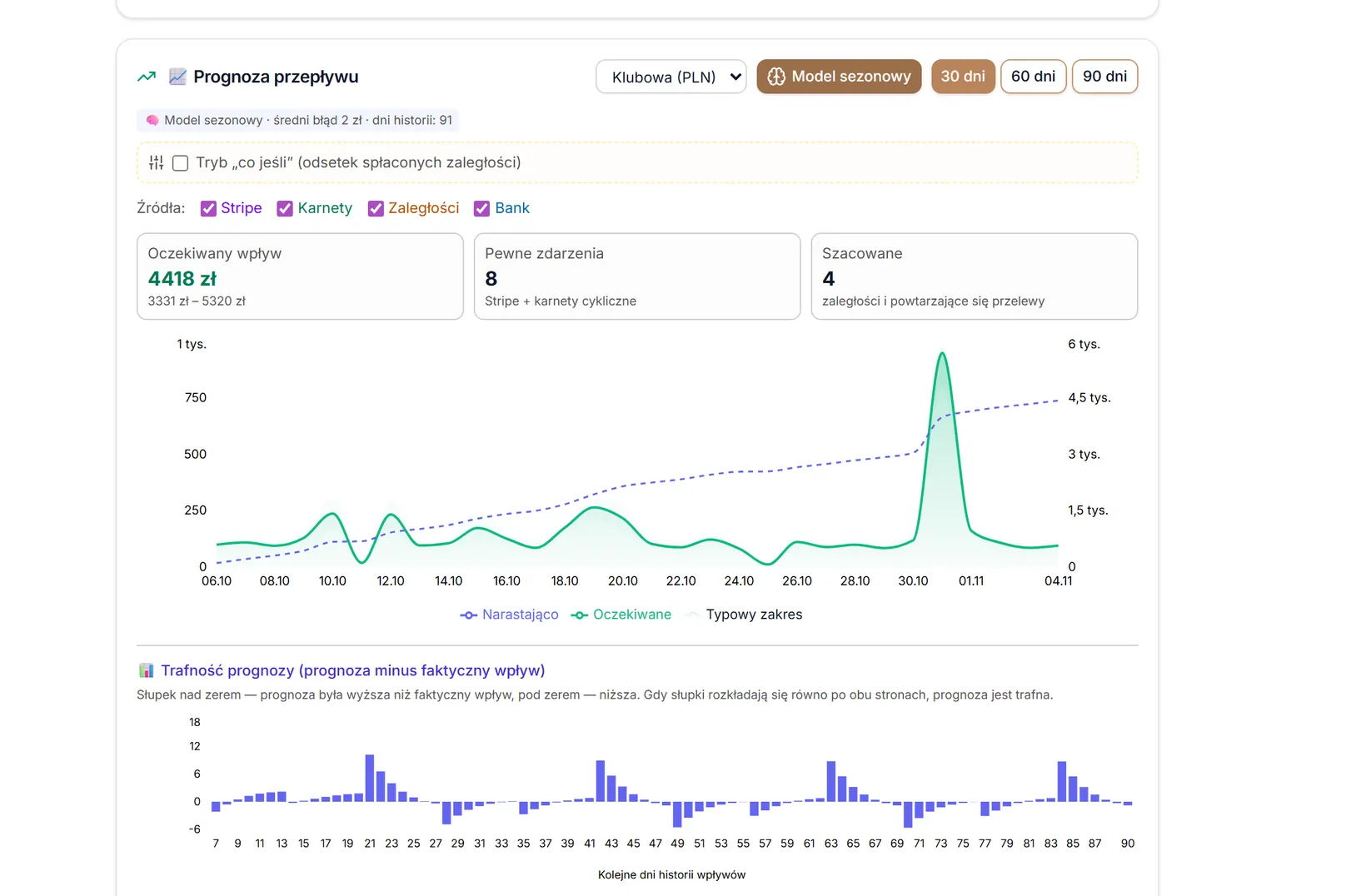Click the chart emoji beside Prognoza przepływu
This screenshot has width=1366, height=896.
[177, 77]
